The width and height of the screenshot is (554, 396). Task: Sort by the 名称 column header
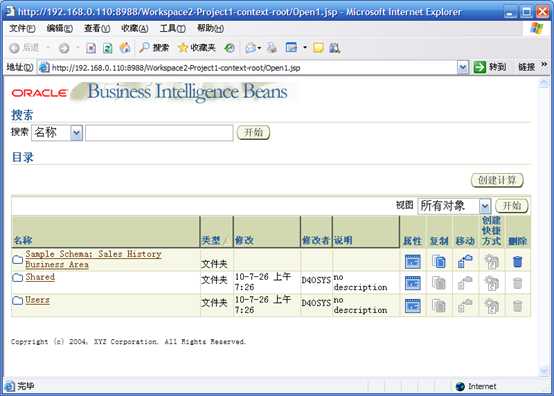coord(23,241)
